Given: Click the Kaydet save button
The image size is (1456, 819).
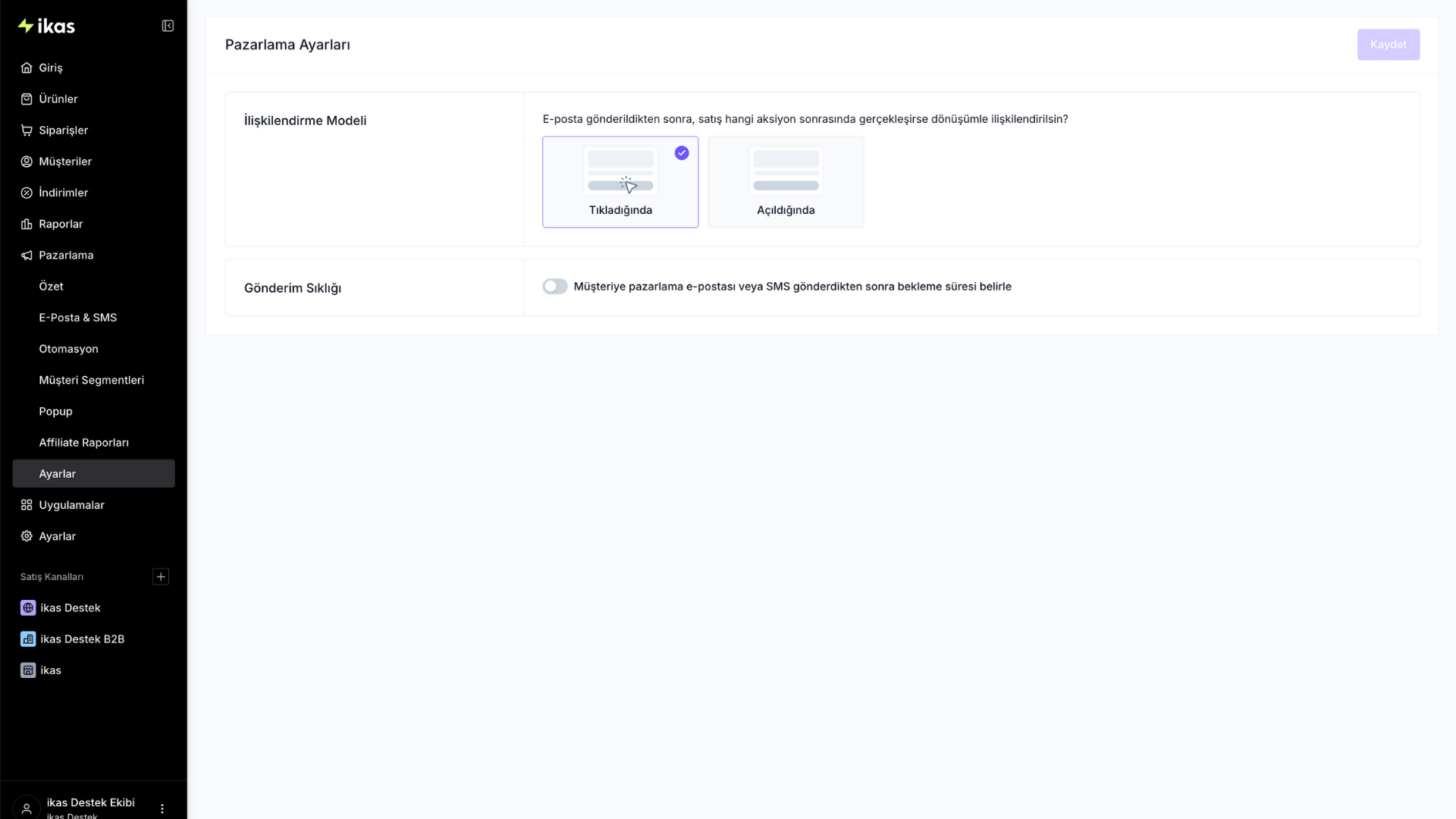Looking at the screenshot, I should [1389, 45].
